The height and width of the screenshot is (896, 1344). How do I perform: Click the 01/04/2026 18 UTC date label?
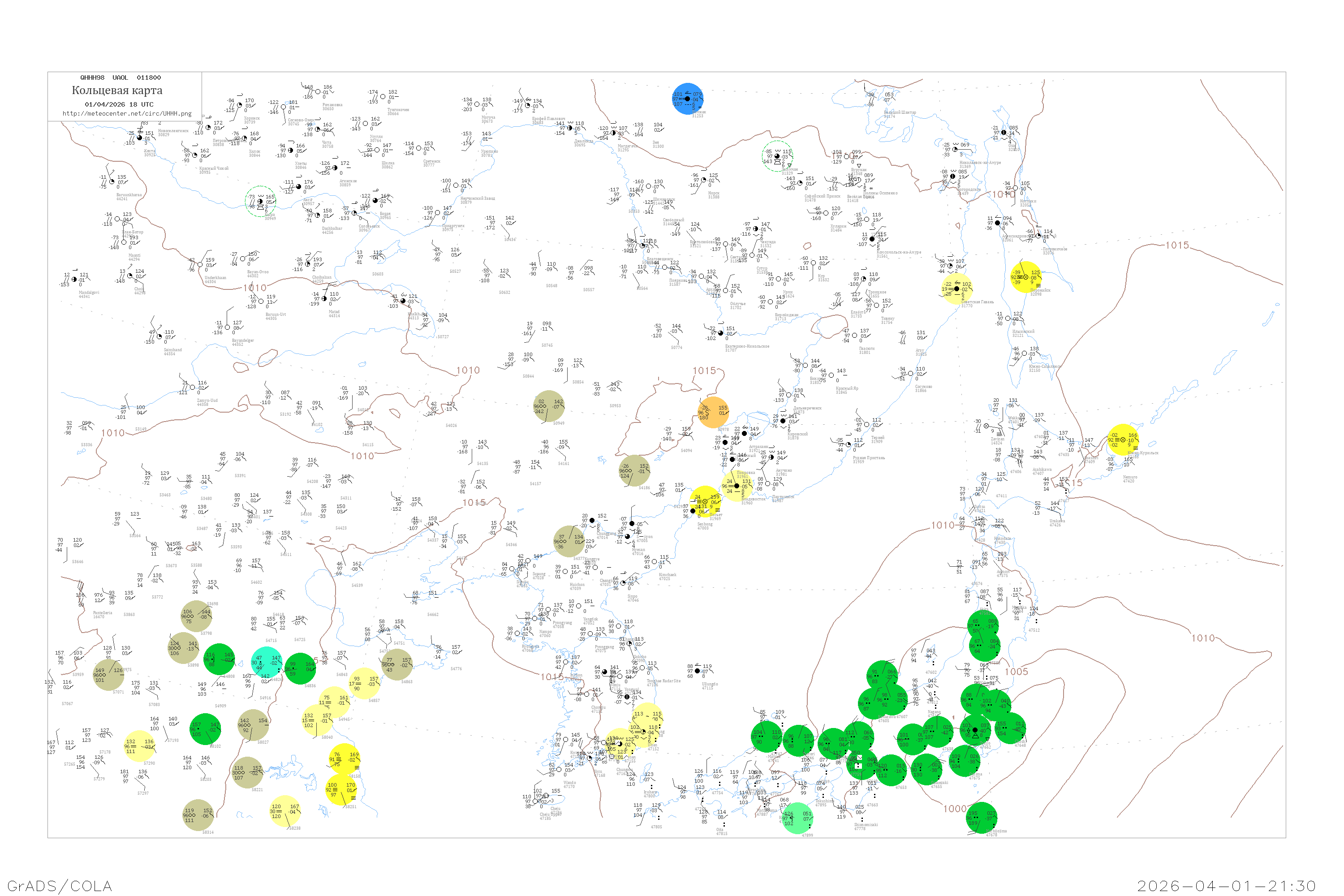click(x=119, y=104)
